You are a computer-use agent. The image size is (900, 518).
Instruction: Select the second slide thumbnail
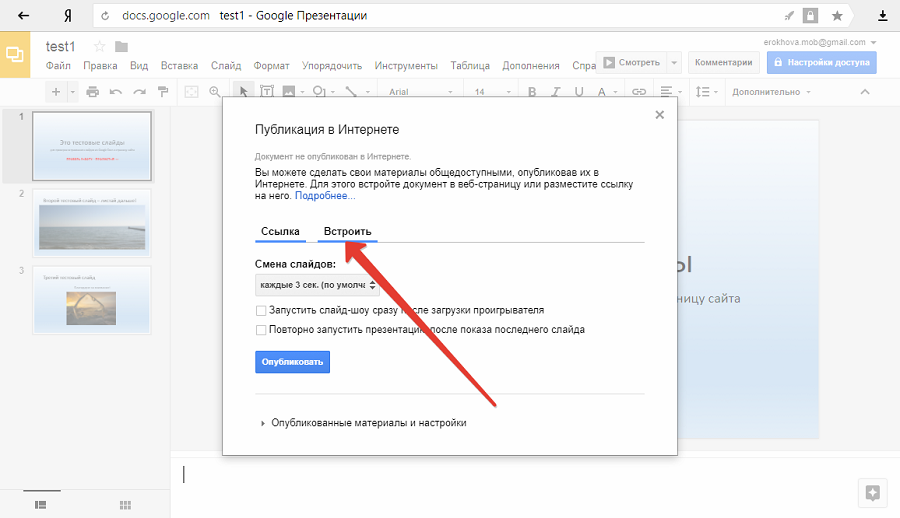pos(92,223)
